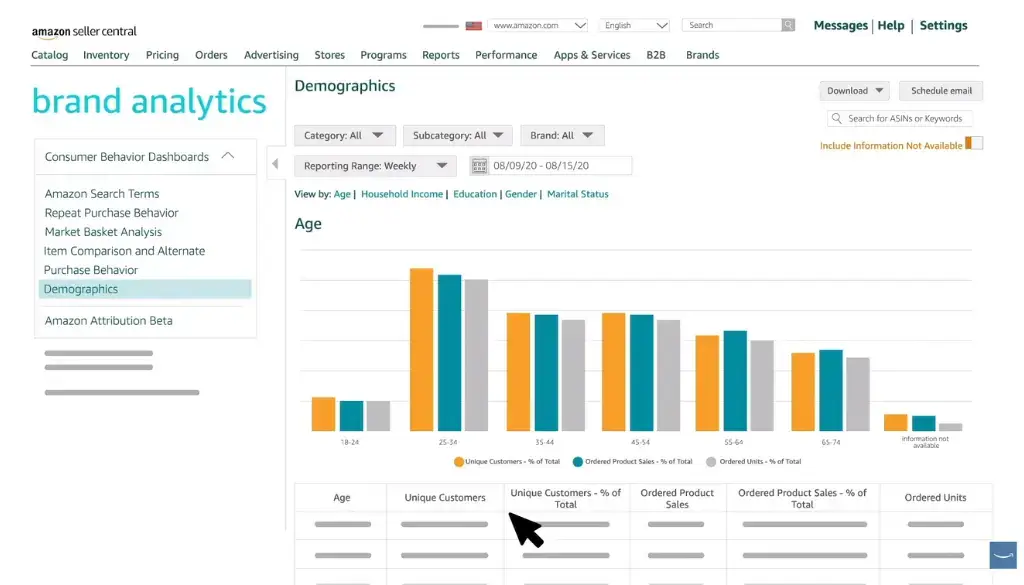Open the Reports menu

coord(441,55)
